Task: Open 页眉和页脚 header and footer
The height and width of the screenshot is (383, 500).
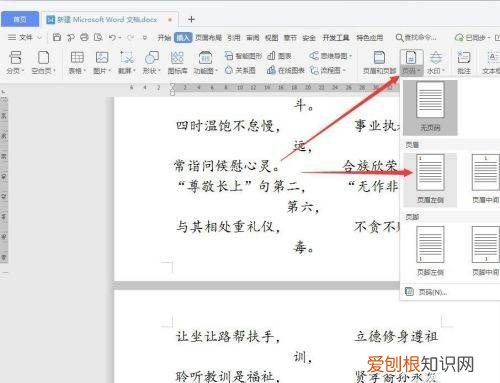Action: 379,62
